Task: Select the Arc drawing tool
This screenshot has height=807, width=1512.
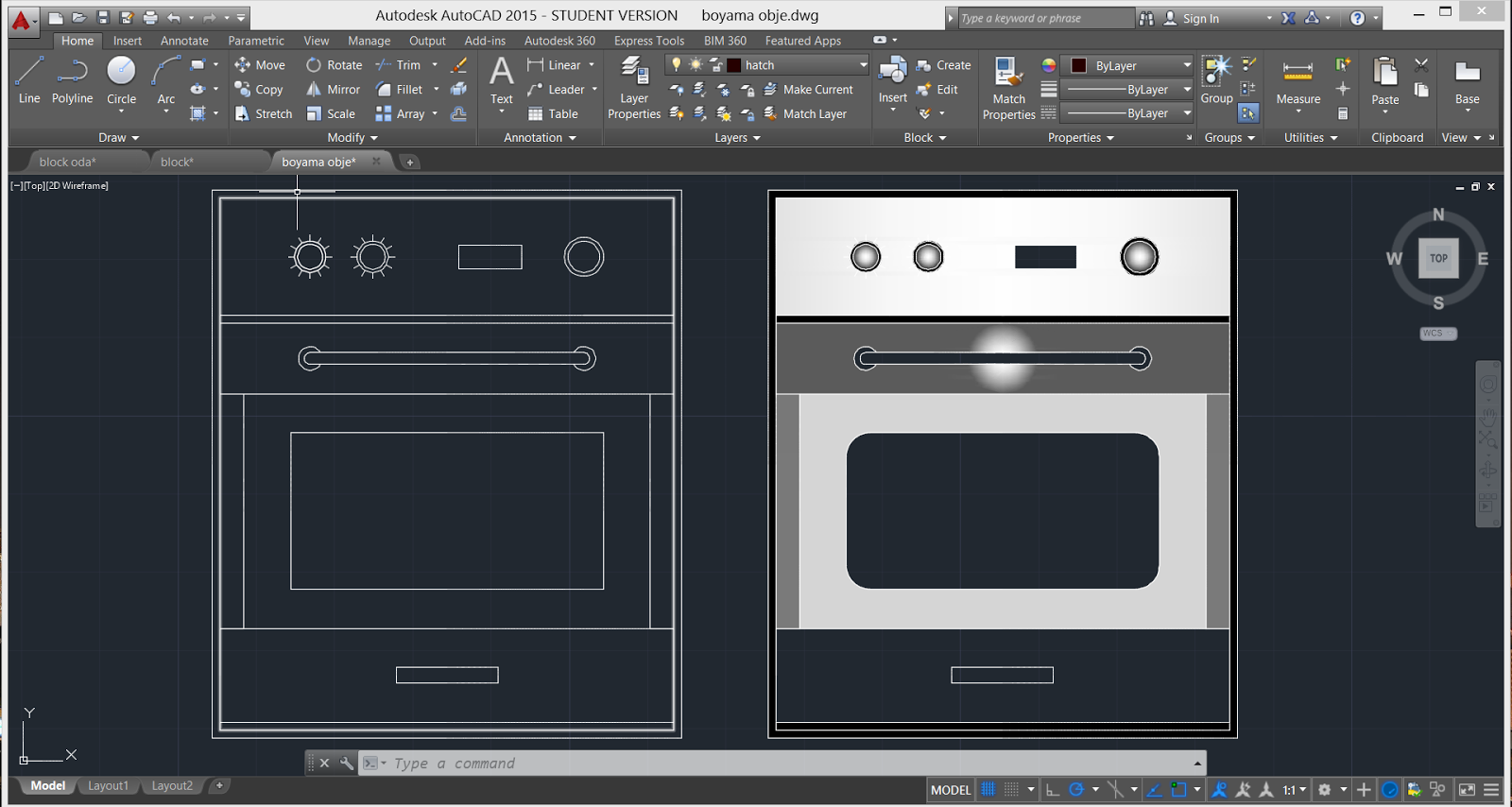Action: [x=166, y=79]
